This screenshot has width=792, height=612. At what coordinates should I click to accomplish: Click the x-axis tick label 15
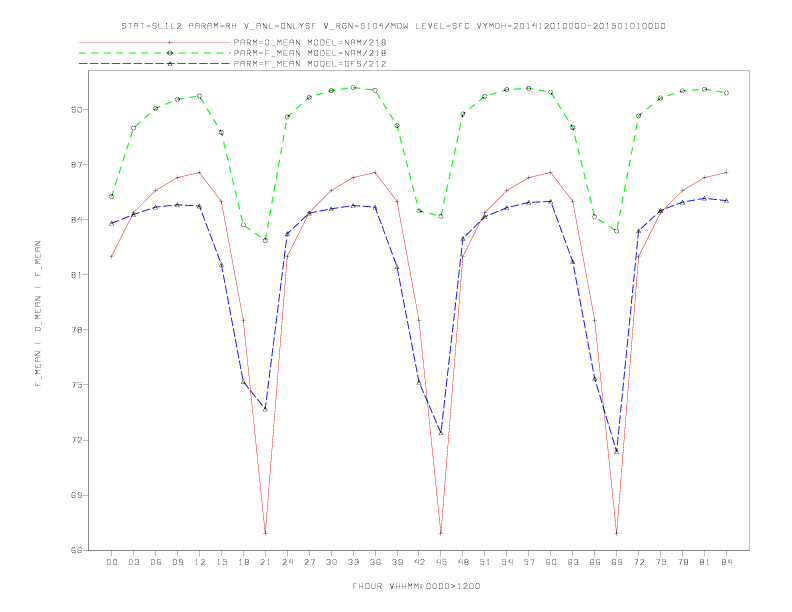click(x=221, y=562)
